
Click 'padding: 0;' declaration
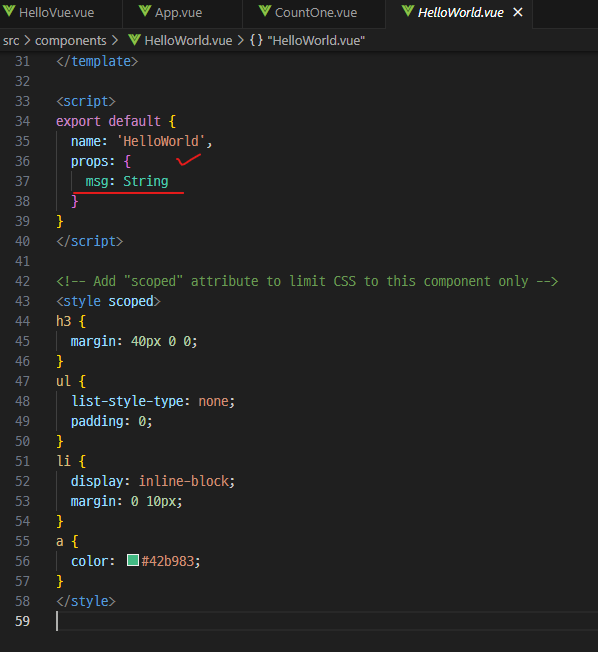[x=111, y=421]
